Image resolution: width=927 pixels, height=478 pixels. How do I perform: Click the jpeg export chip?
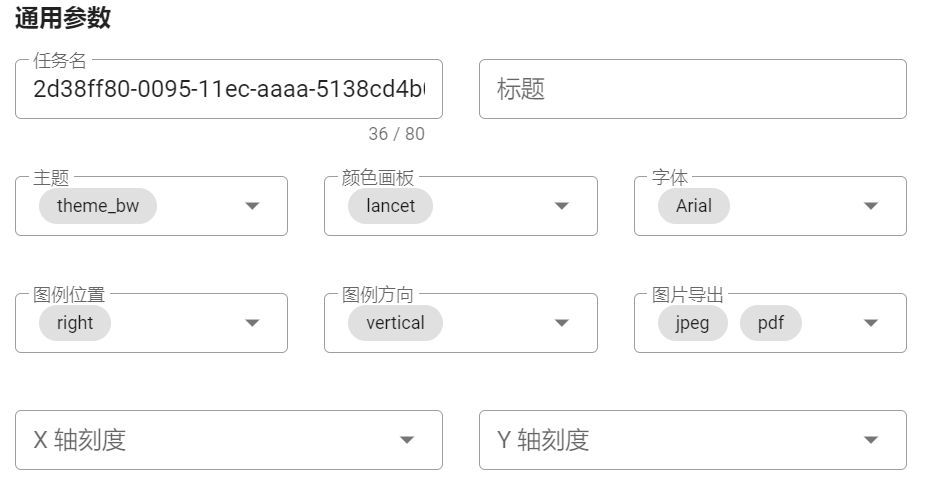coord(693,323)
